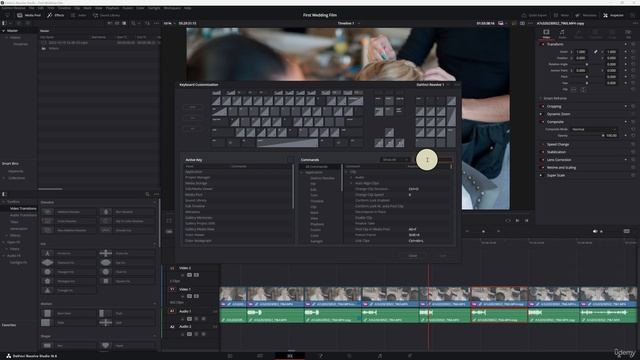Toggle the Smart Reframe enable switch

pyautogui.click(x=541, y=98)
